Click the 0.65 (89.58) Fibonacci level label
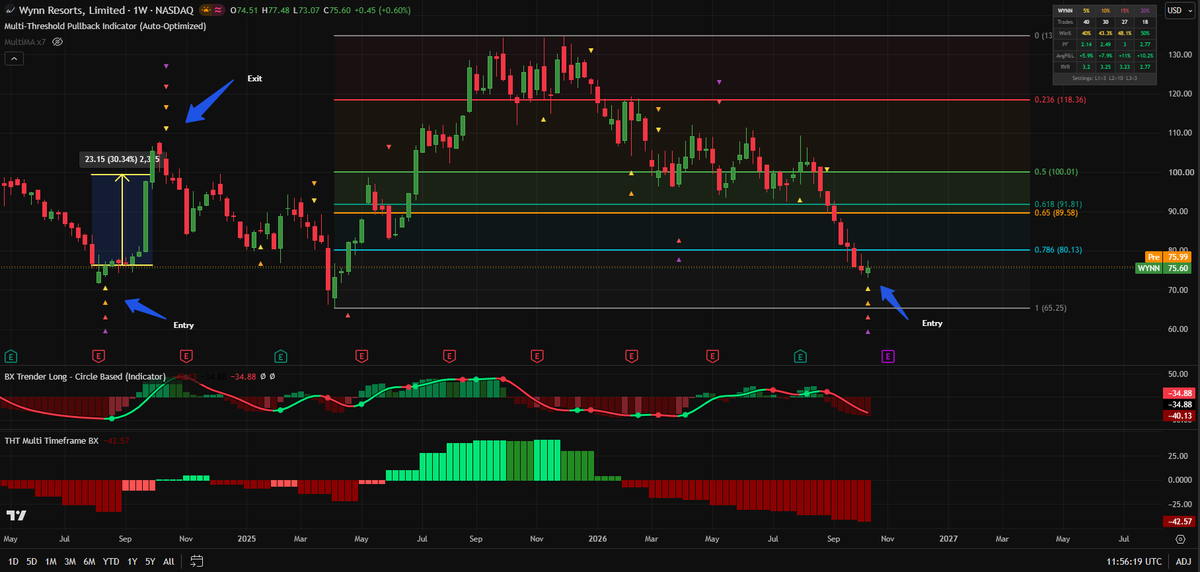 (1058, 212)
